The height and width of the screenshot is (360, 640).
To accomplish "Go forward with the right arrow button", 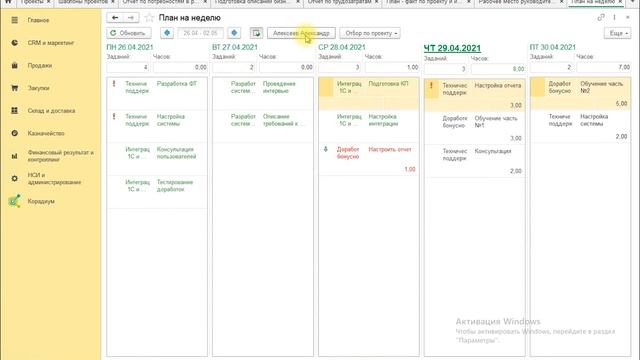I will pos(131,18).
